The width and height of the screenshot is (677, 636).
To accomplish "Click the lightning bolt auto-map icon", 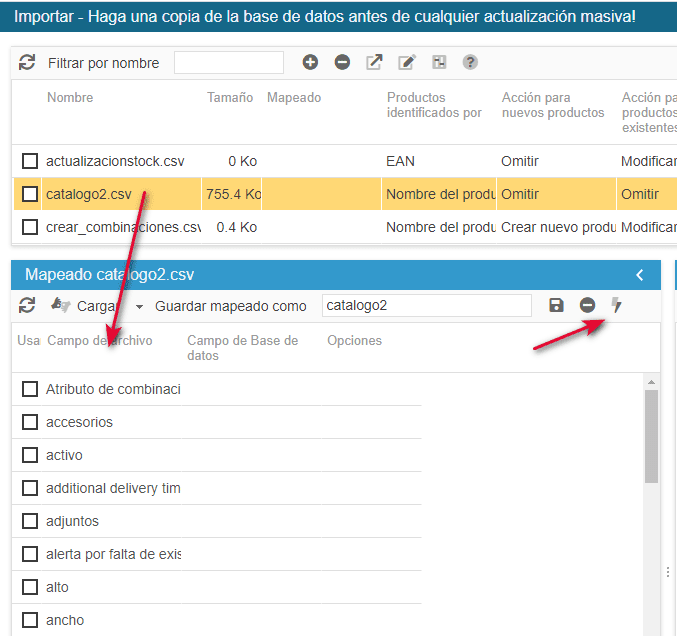I will (616, 305).
